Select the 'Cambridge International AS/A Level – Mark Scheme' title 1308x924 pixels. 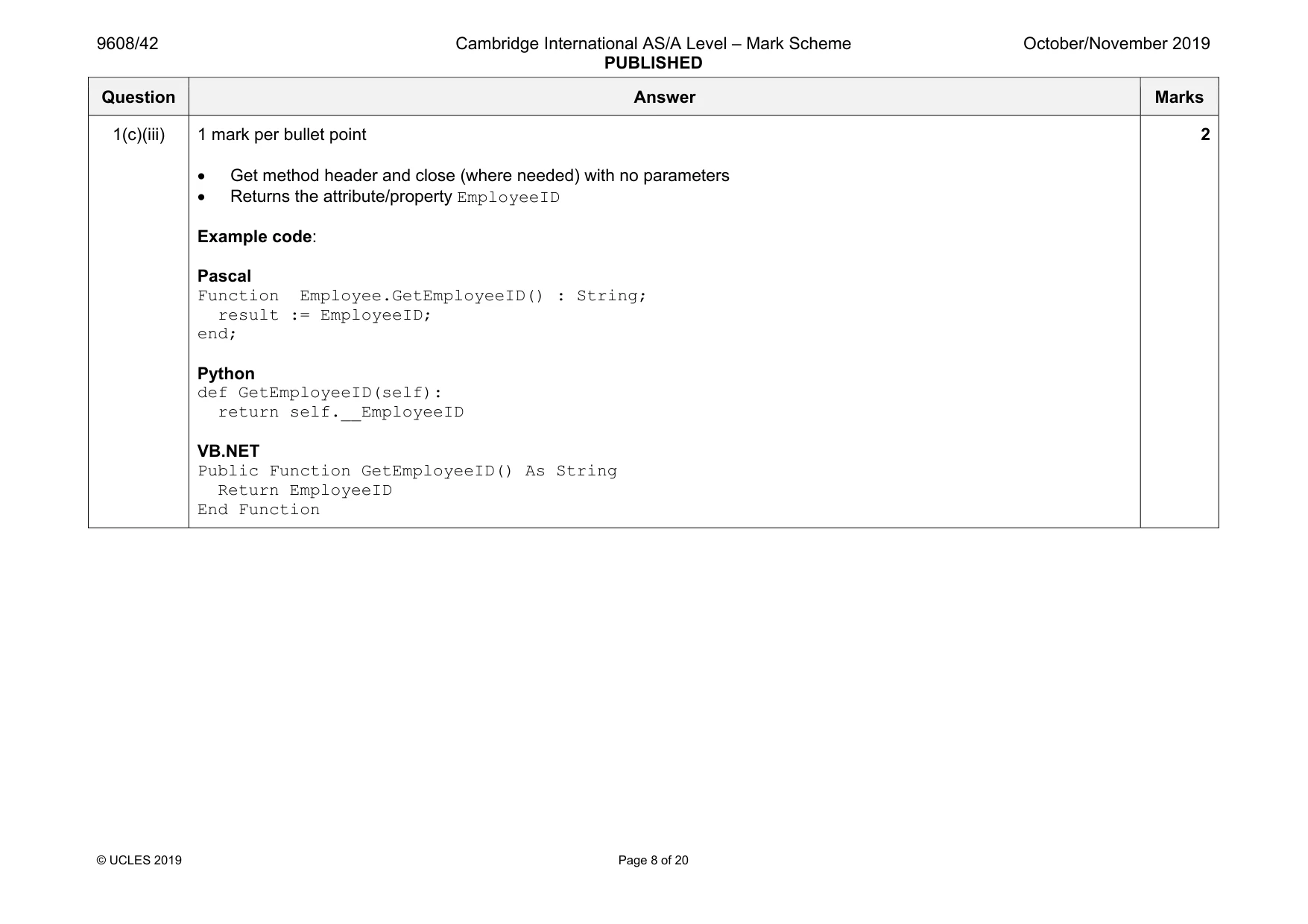(653, 44)
